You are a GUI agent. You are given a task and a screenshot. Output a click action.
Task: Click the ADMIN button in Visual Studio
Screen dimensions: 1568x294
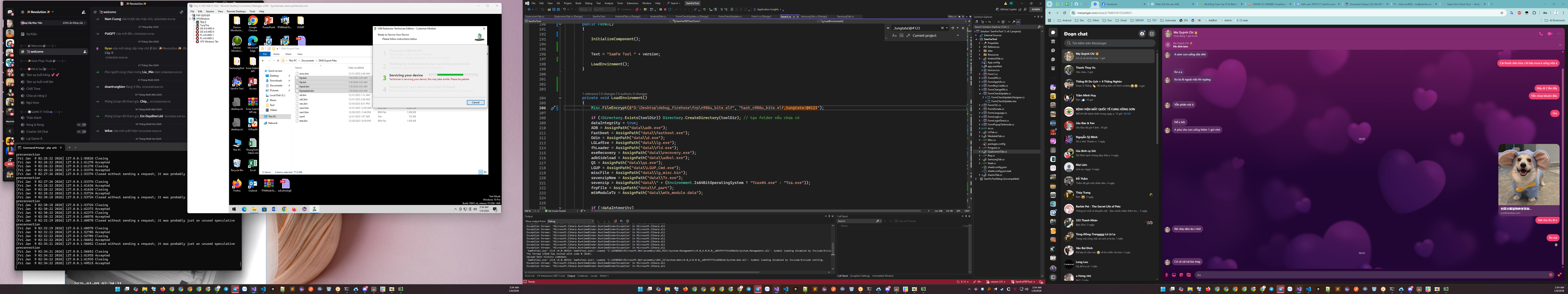click(x=1036, y=9)
